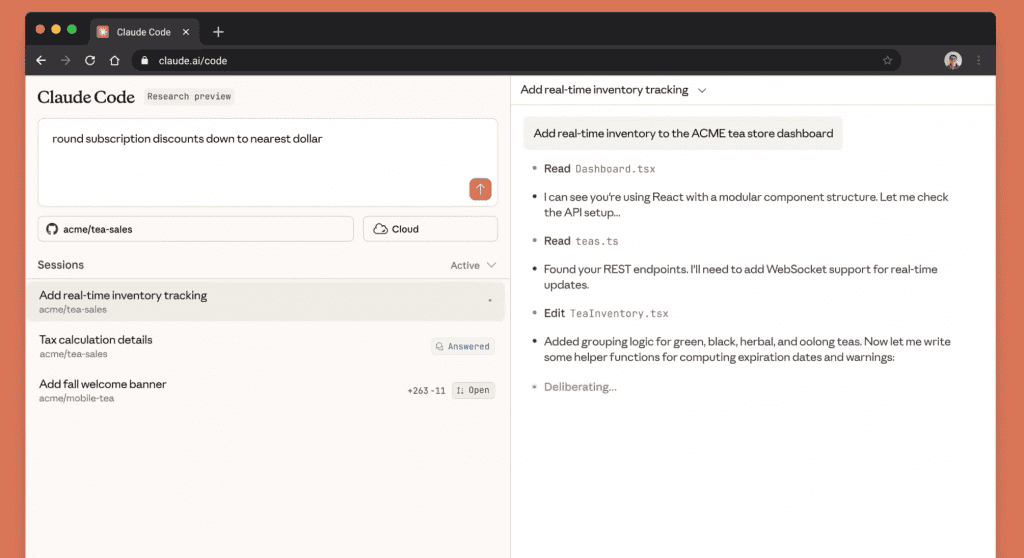Open a new browser tab
1024x558 pixels.
[x=218, y=31]
